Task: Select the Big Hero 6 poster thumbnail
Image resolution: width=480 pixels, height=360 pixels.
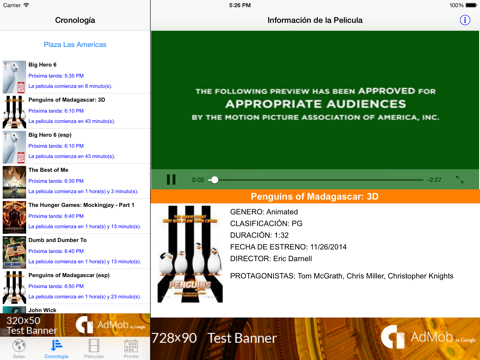Action: coord(14,77)
